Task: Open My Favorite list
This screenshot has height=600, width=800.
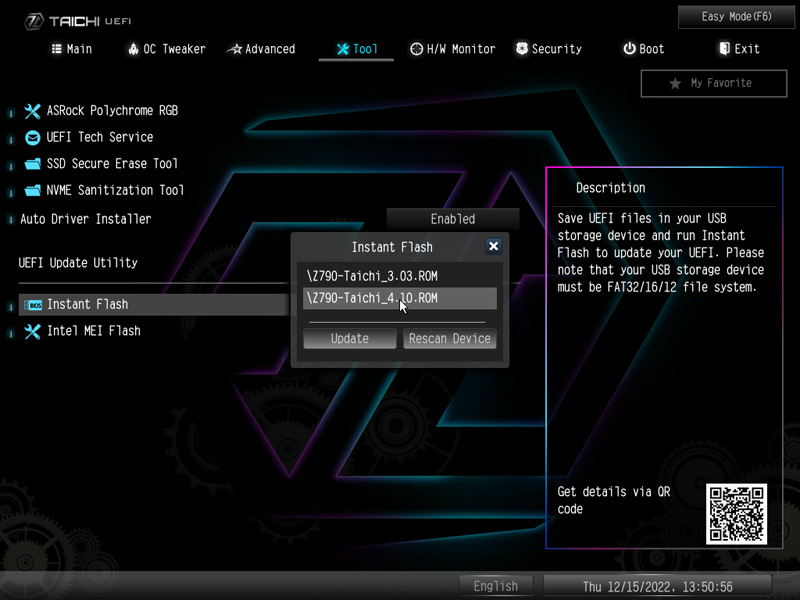Action: (x=714, y=83)
